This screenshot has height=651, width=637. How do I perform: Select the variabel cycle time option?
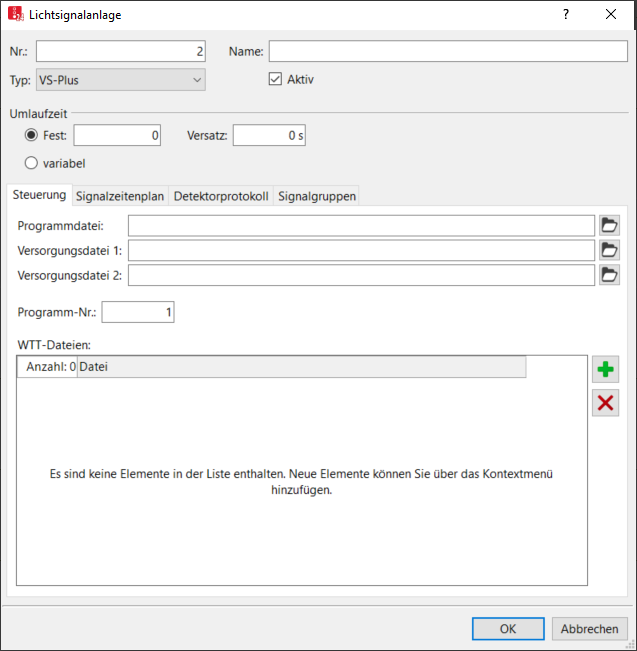32,163
